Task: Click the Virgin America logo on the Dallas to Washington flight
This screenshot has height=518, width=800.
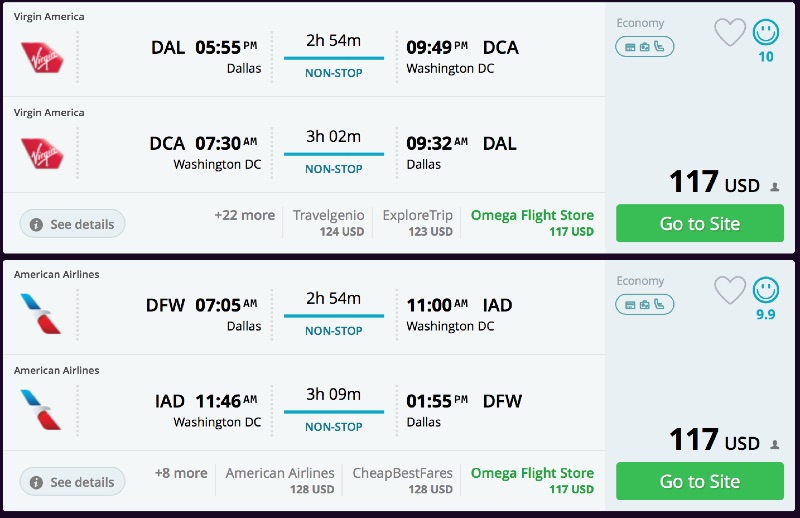Action: 42,56
